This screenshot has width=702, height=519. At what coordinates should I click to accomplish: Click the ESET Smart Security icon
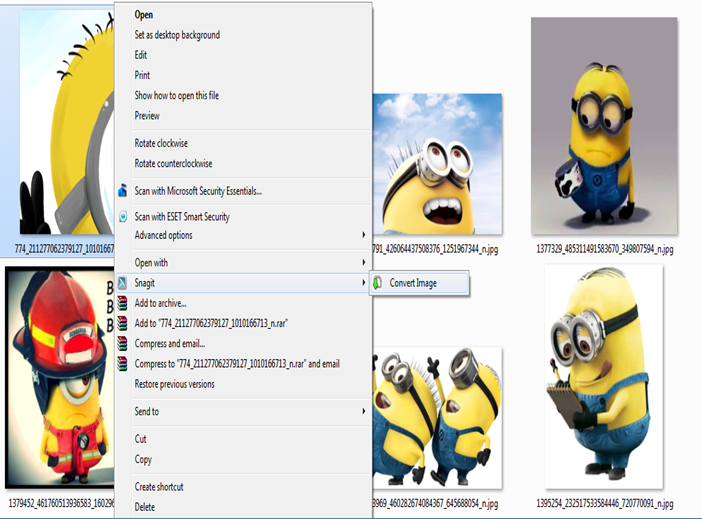pos(123,216)
